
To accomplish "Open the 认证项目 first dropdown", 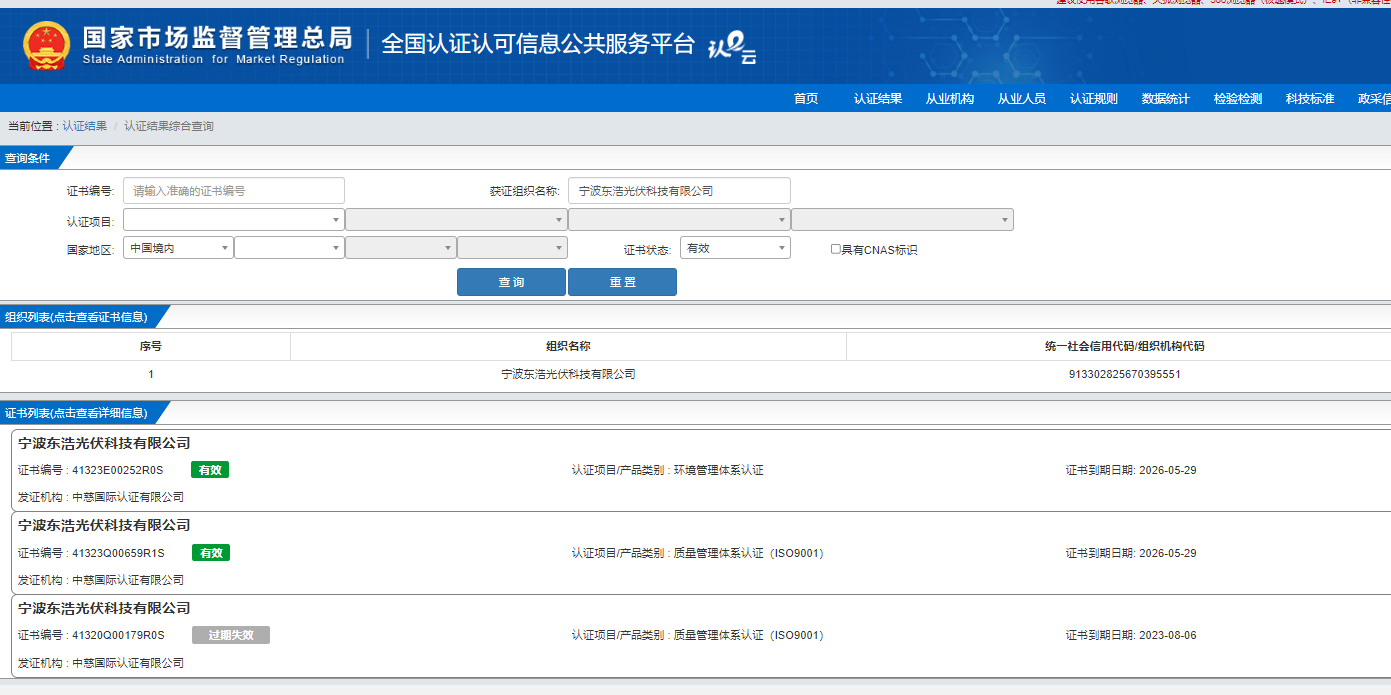I will pyautogui.click(x=233, y=220).
